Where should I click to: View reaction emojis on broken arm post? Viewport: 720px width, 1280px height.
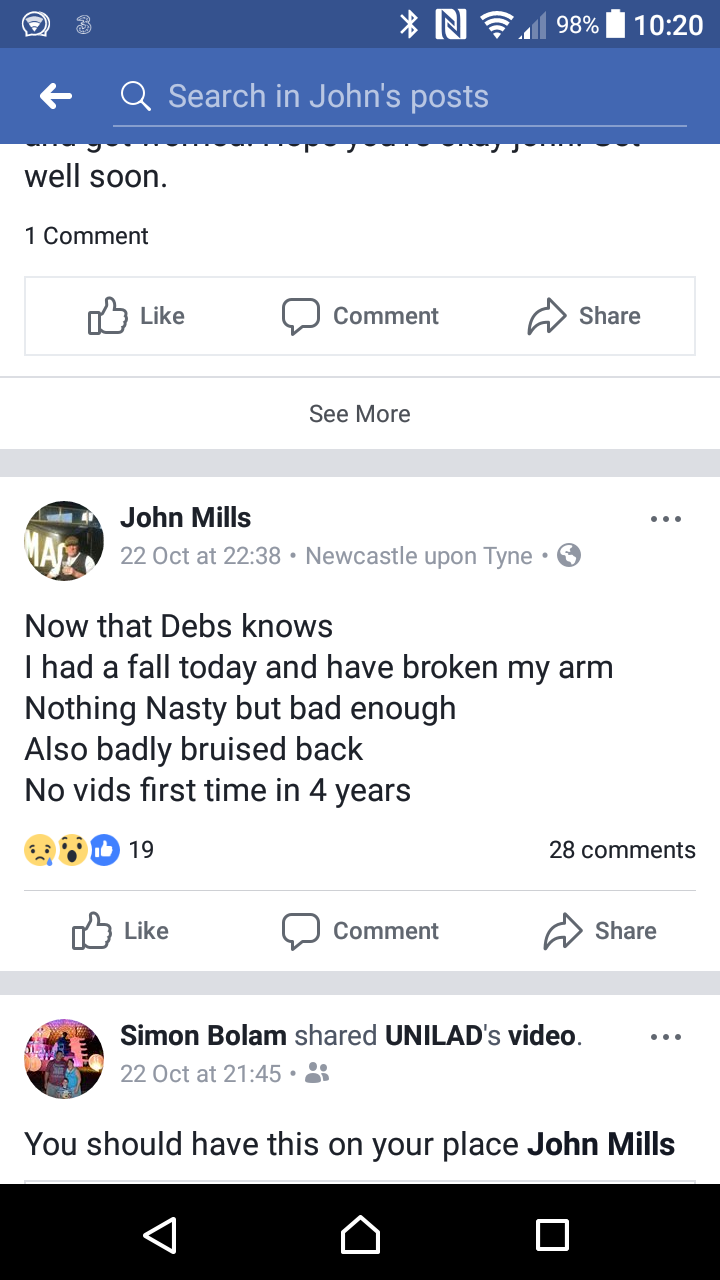72,850
